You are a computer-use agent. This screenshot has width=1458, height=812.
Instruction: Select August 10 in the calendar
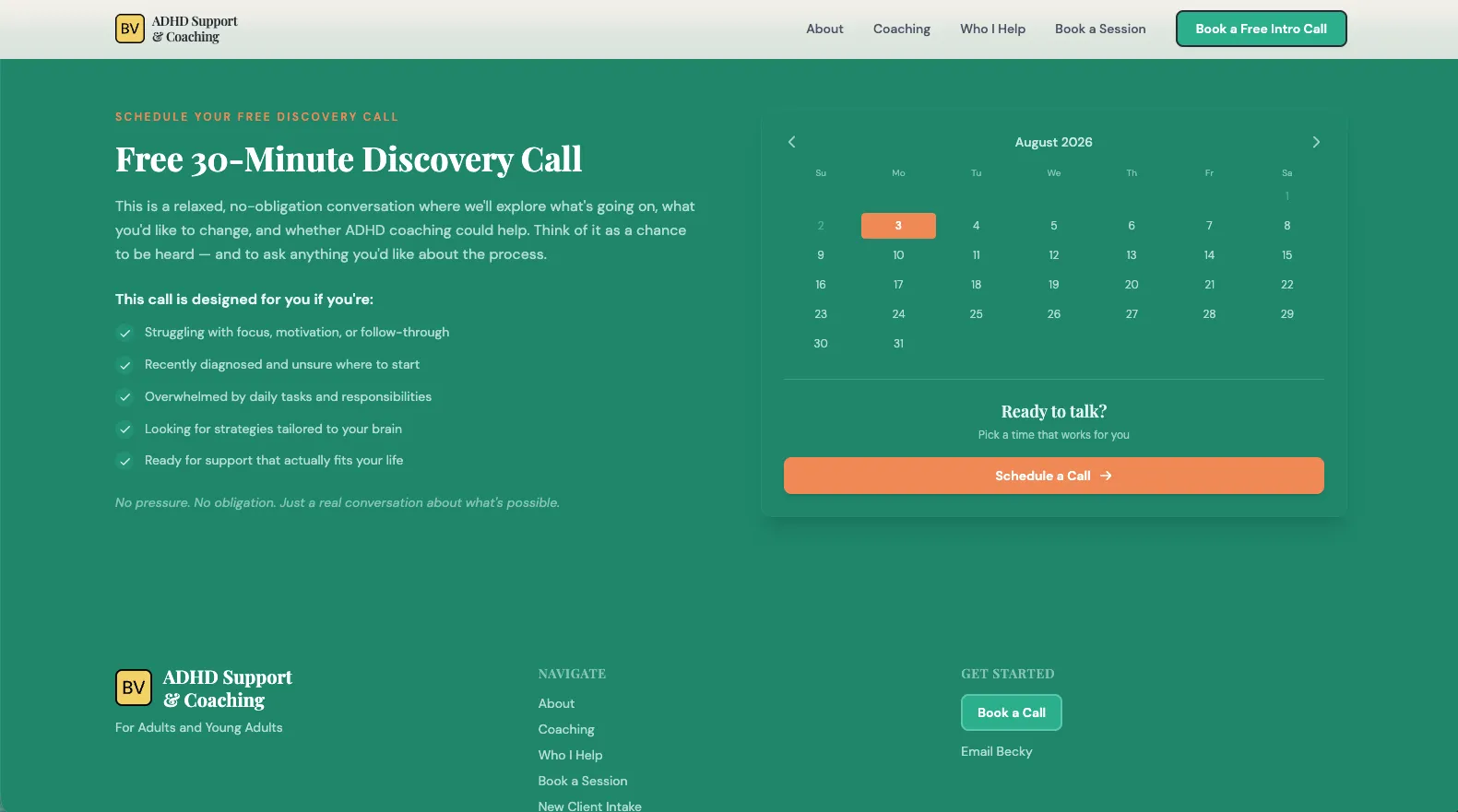click(x=898, y=255)
